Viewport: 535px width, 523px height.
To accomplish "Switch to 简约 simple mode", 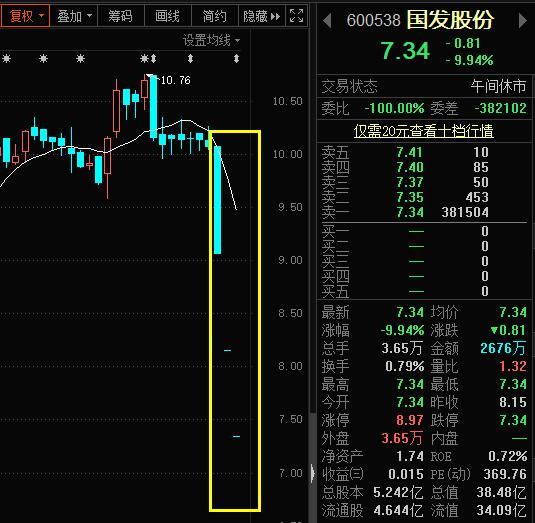I will click(215, 16).
